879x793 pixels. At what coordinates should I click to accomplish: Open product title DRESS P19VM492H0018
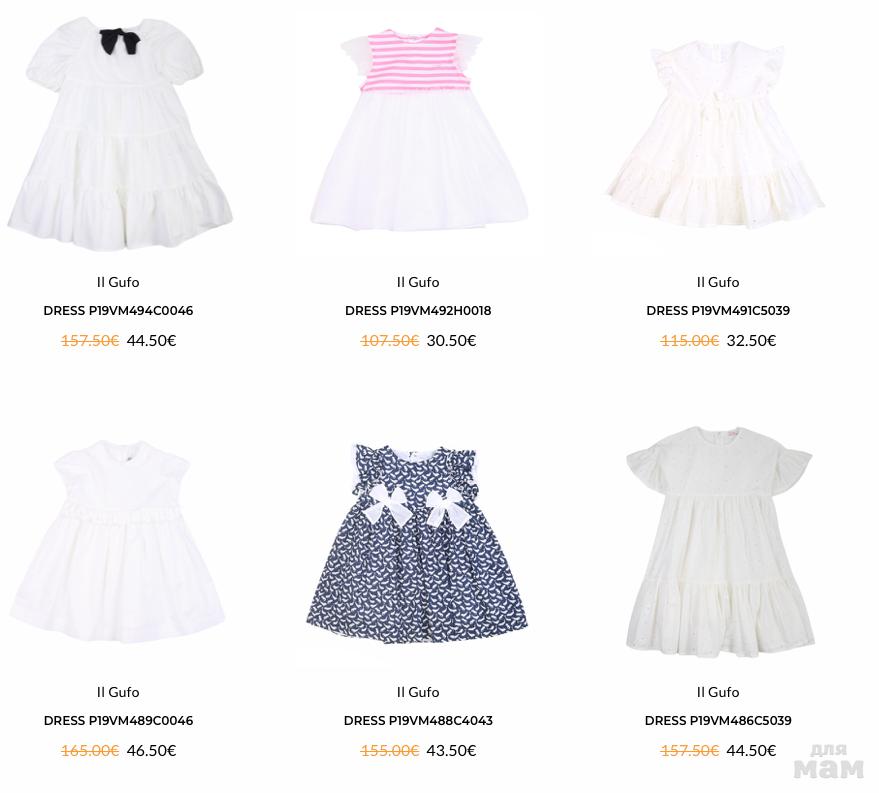point(418,310)
